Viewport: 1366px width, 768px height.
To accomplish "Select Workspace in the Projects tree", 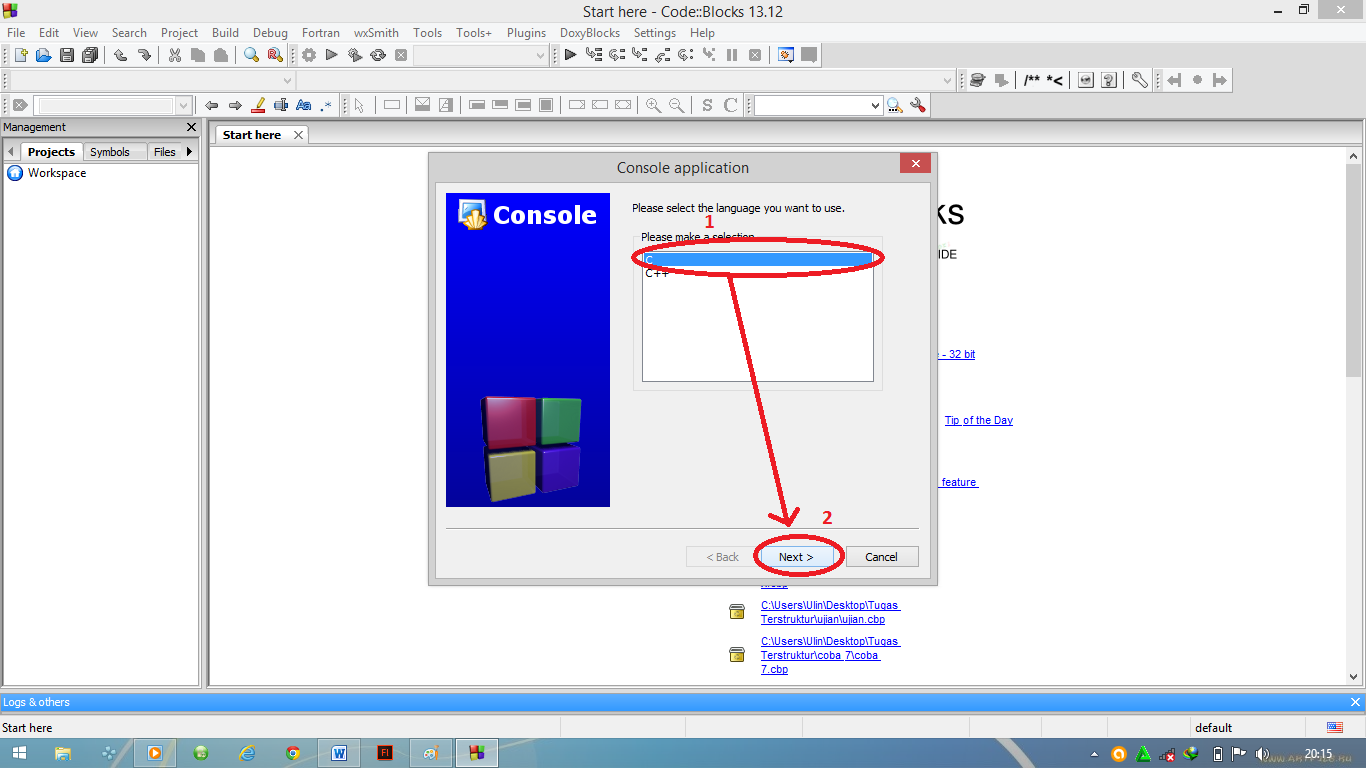I will pyautogui.click(x=57, y=173).
